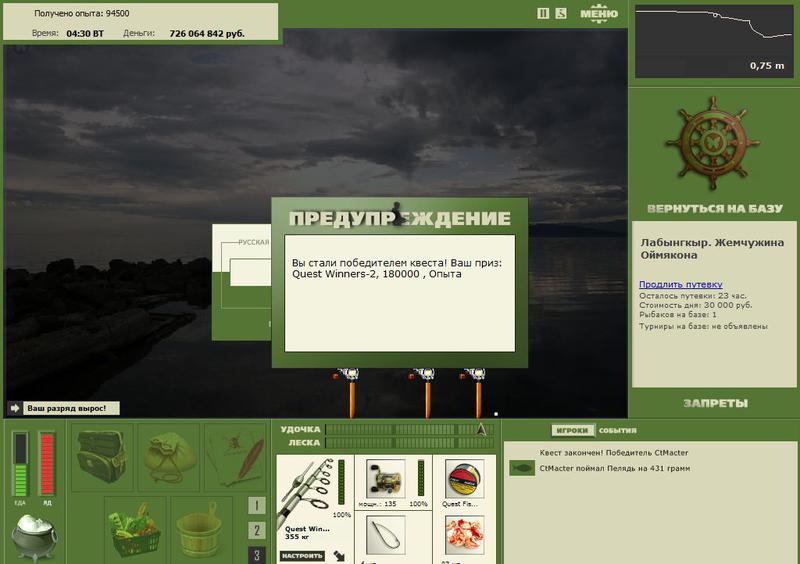Click the quest winner prize message text
This screenshot has height=564, width=800.
397,268
